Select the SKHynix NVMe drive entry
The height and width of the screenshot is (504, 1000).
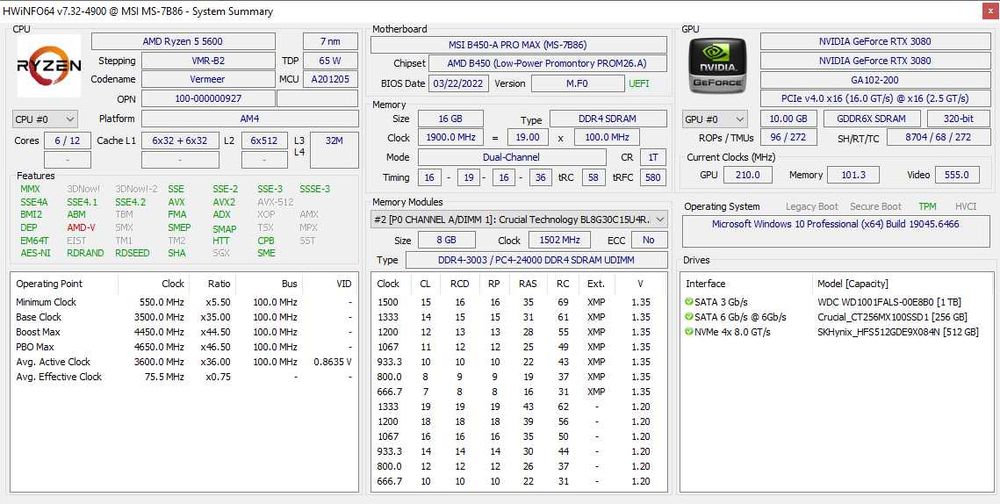point(837,332)
